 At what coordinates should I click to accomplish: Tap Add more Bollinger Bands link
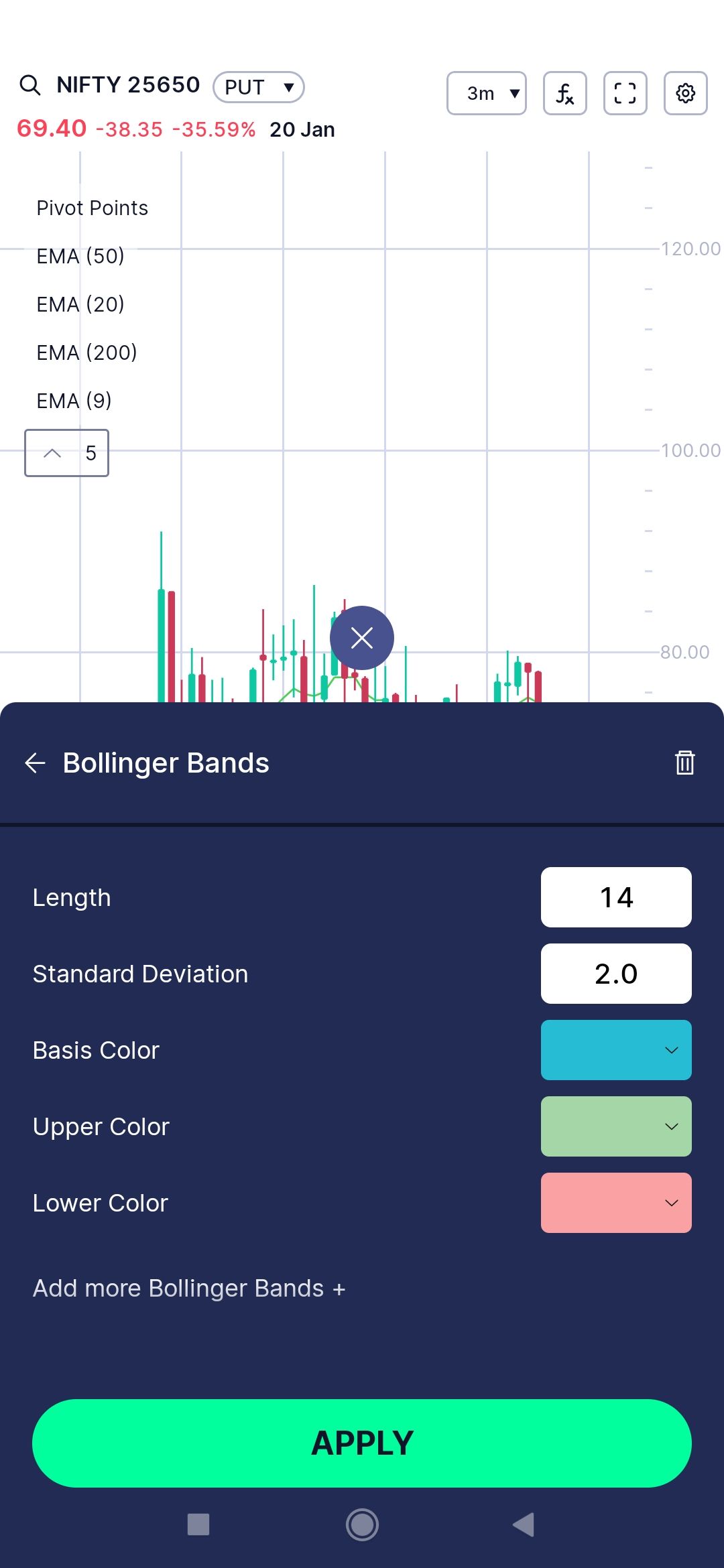(188, 1288)
